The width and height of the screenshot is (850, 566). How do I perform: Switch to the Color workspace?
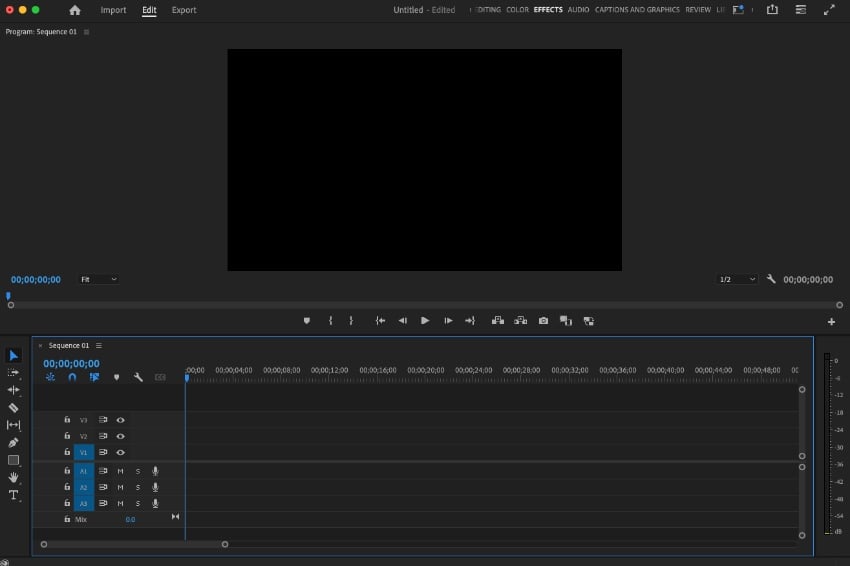click(x=517, y=10)
